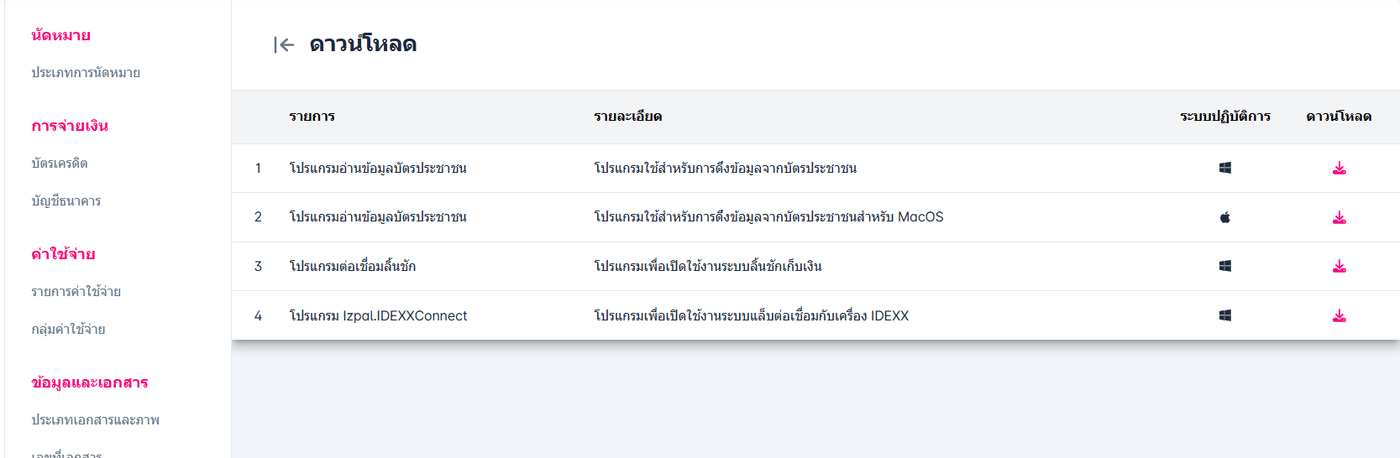Open ประเภทเอกสารและภาพ page

point(95,420)
